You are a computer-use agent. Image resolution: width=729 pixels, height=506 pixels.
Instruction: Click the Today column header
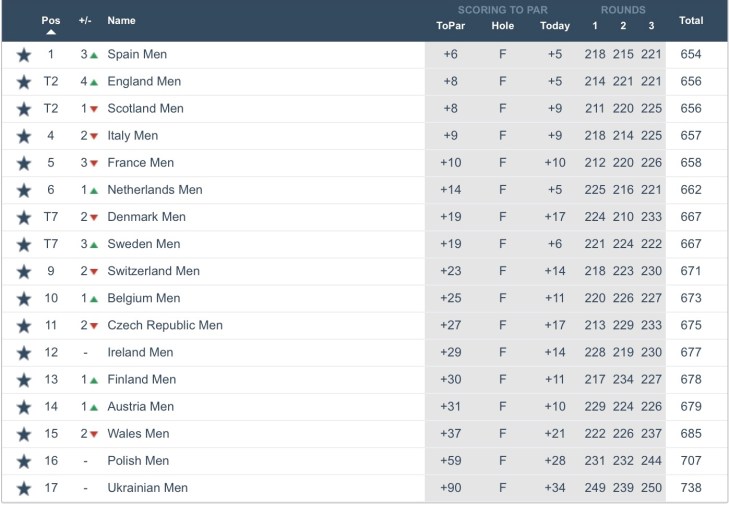coord(555,26)
